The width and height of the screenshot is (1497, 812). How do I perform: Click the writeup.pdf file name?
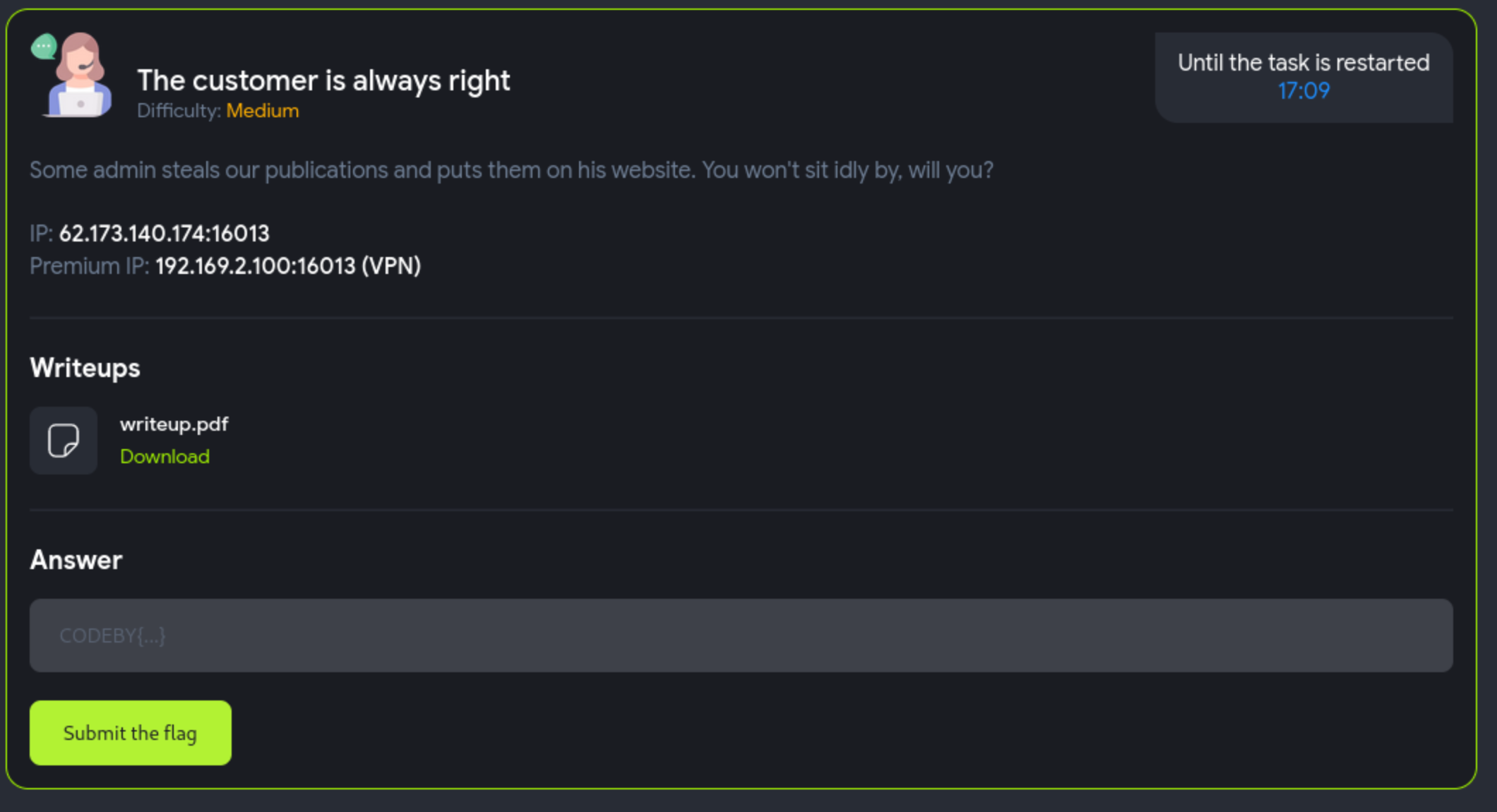174,424
